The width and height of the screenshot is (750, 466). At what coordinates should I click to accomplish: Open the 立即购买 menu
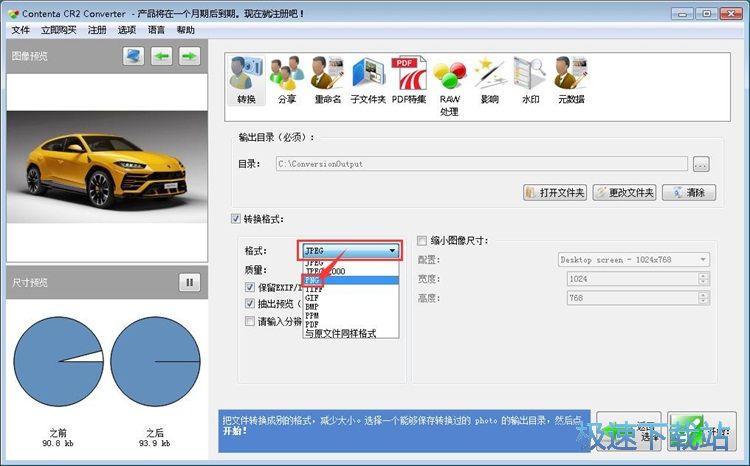pos(58,30)
